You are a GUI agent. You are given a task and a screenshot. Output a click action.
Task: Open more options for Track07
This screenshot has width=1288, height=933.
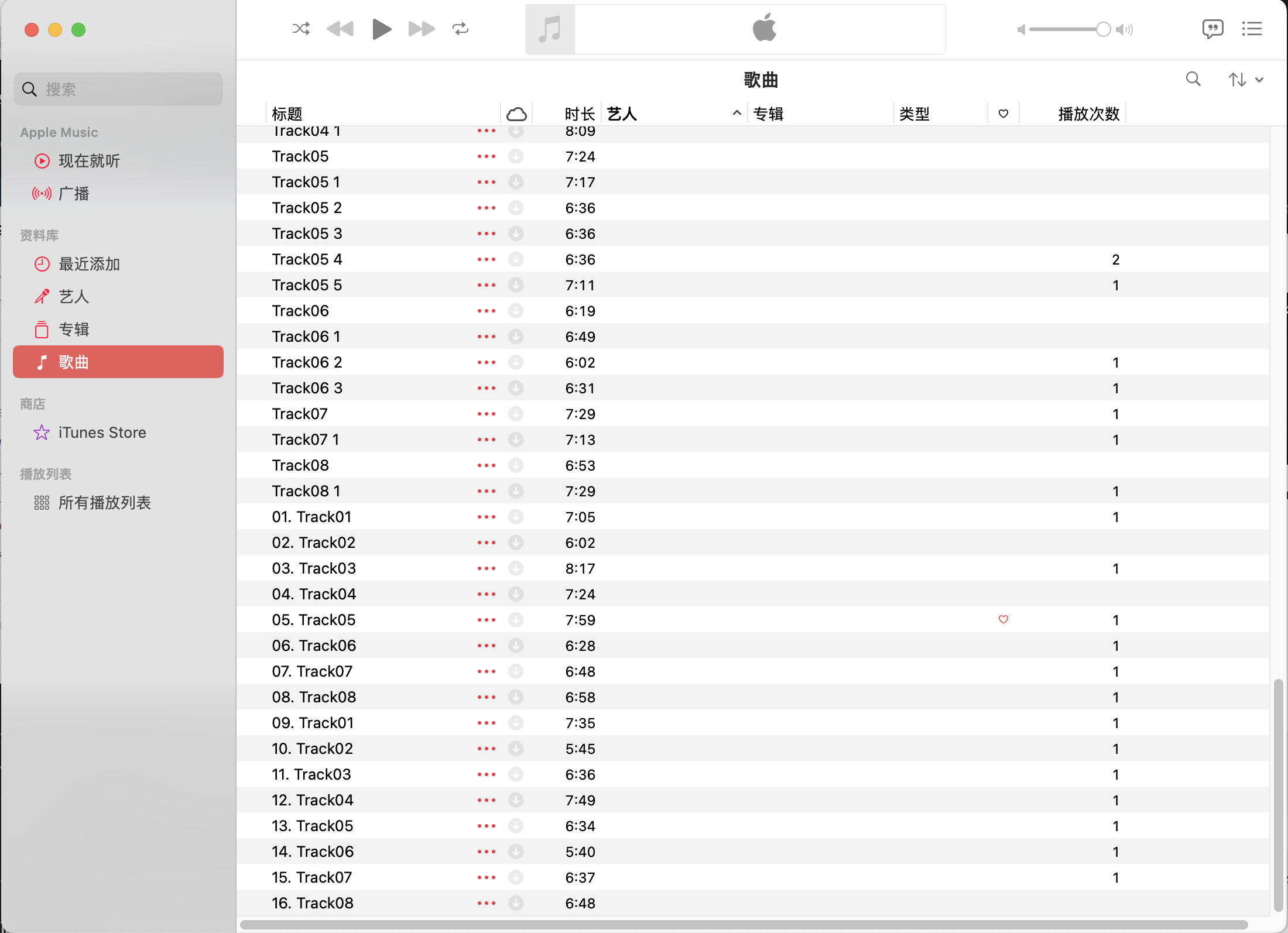(486, 414)
